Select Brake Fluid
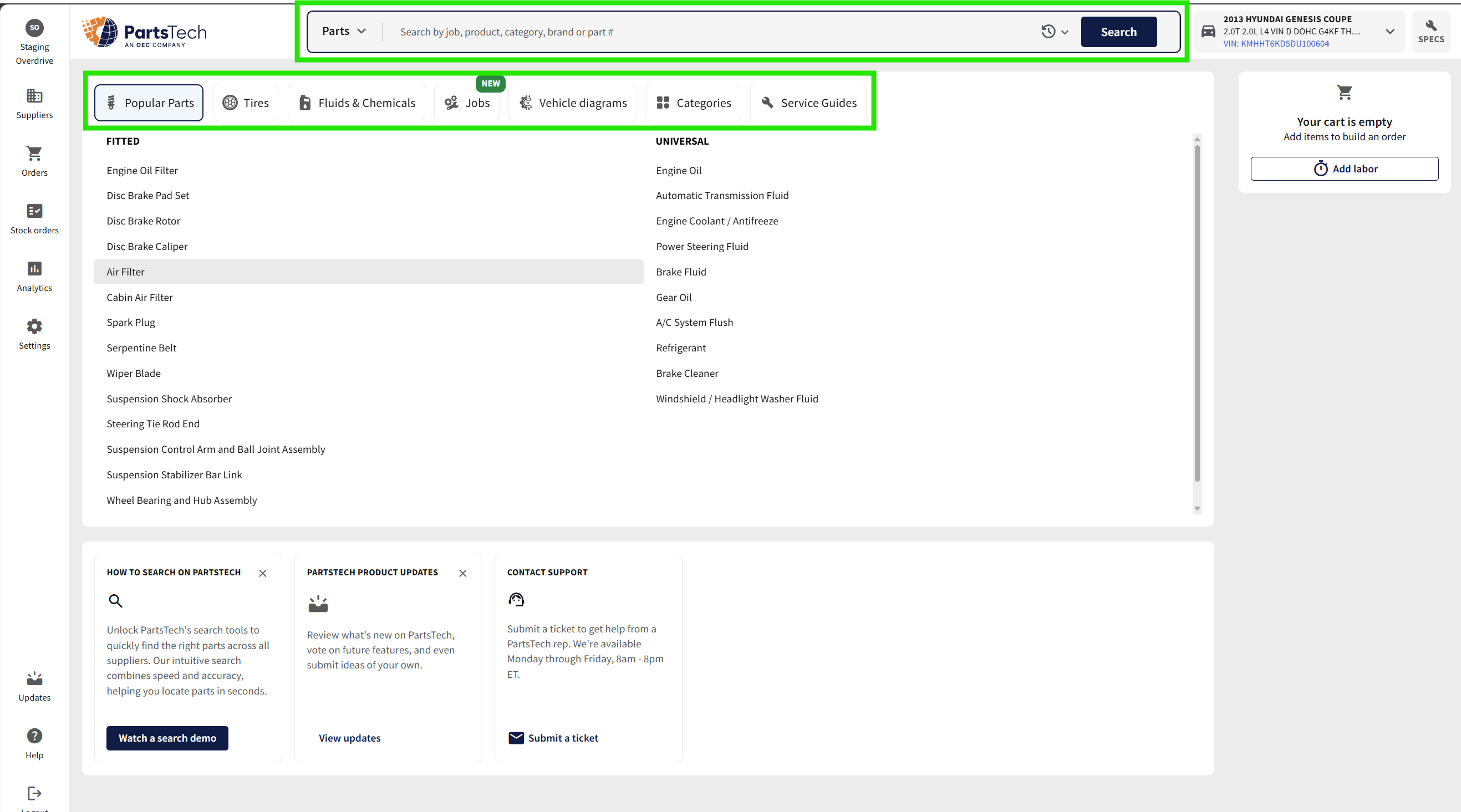Viewport: 1461px width, 812px height. 680,272
